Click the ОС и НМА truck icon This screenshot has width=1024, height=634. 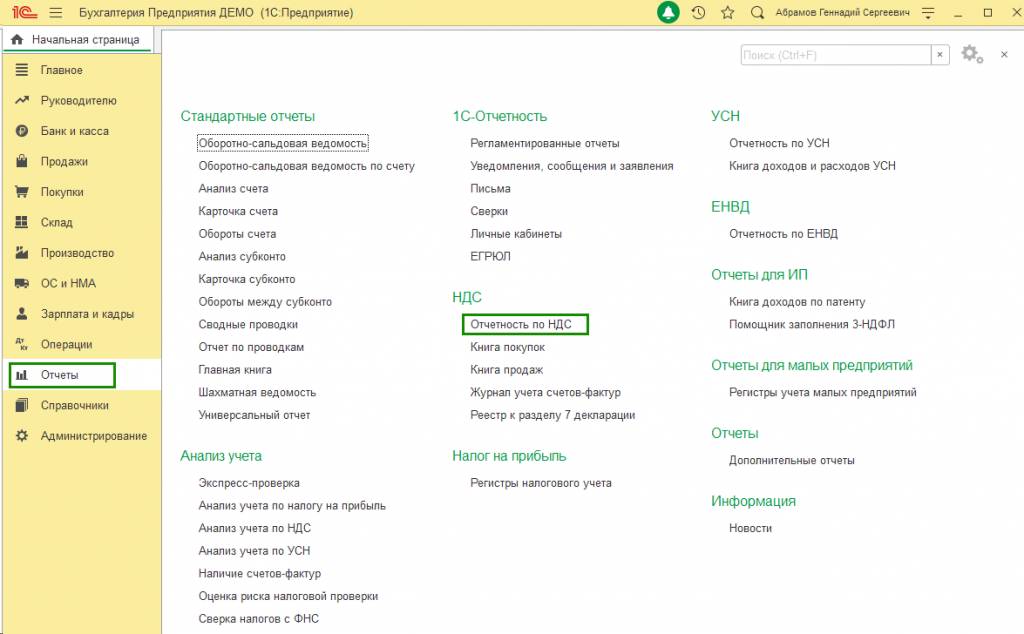pos(22,283)
